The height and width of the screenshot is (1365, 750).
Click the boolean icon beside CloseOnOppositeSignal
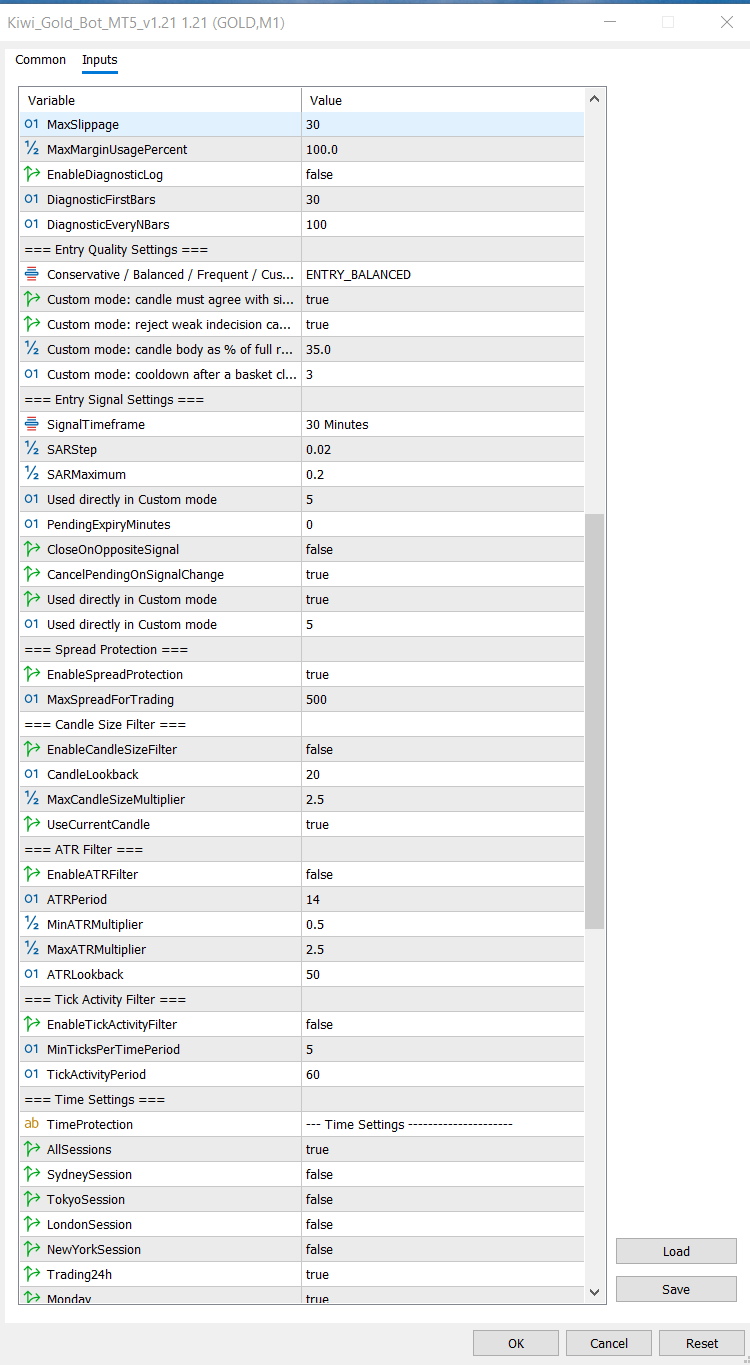(31, 549)
